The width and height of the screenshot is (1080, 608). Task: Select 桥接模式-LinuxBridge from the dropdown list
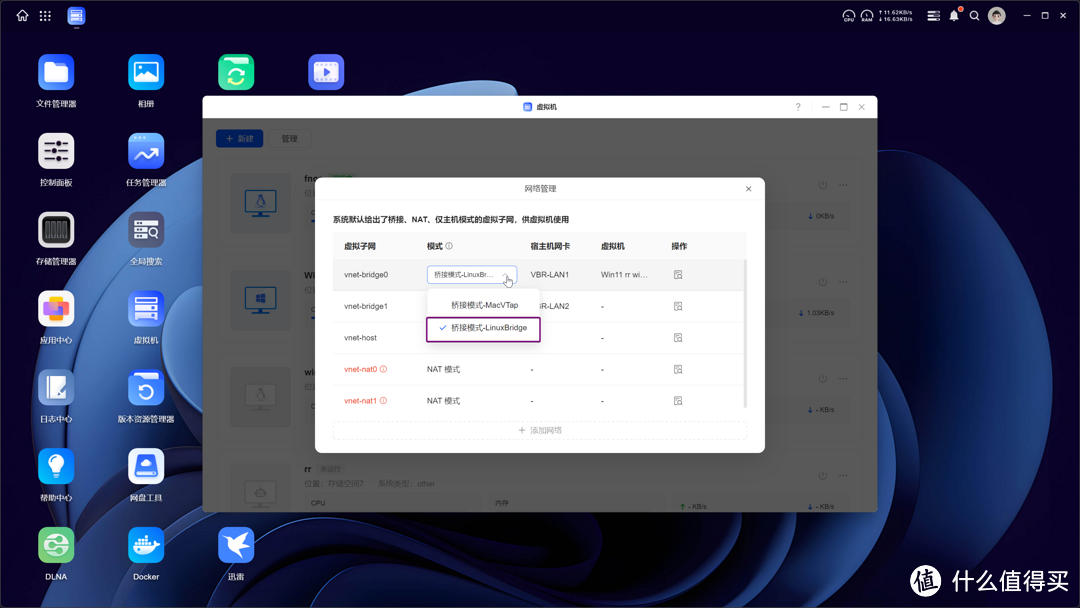(489, 328)
